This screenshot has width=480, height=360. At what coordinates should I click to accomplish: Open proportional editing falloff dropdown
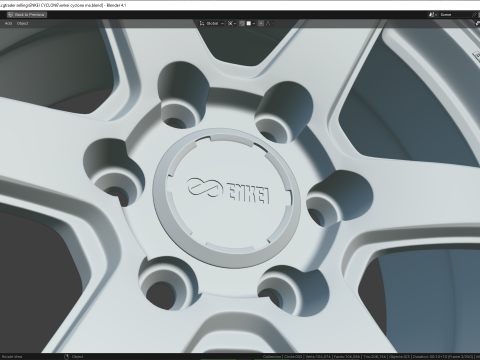[x=269, y=23]
